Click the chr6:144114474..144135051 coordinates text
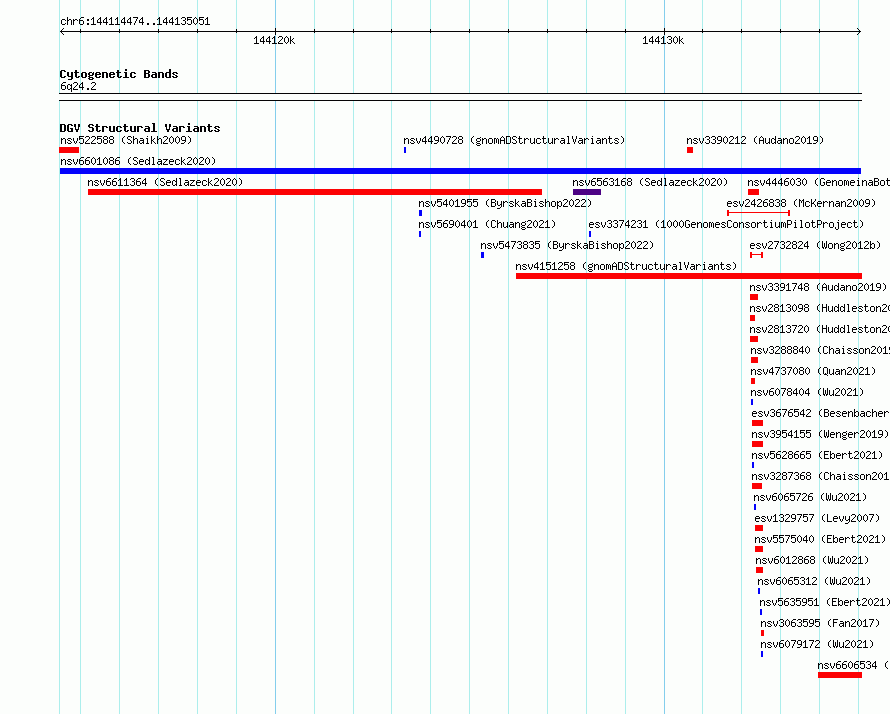This screenshot has width=890, height=714. coord(135,22)
